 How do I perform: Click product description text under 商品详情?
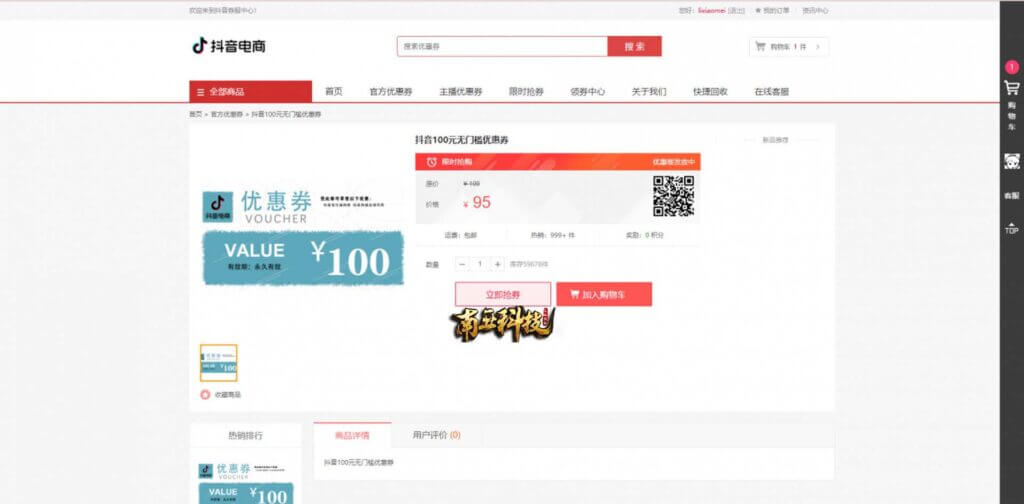point(359,463)
